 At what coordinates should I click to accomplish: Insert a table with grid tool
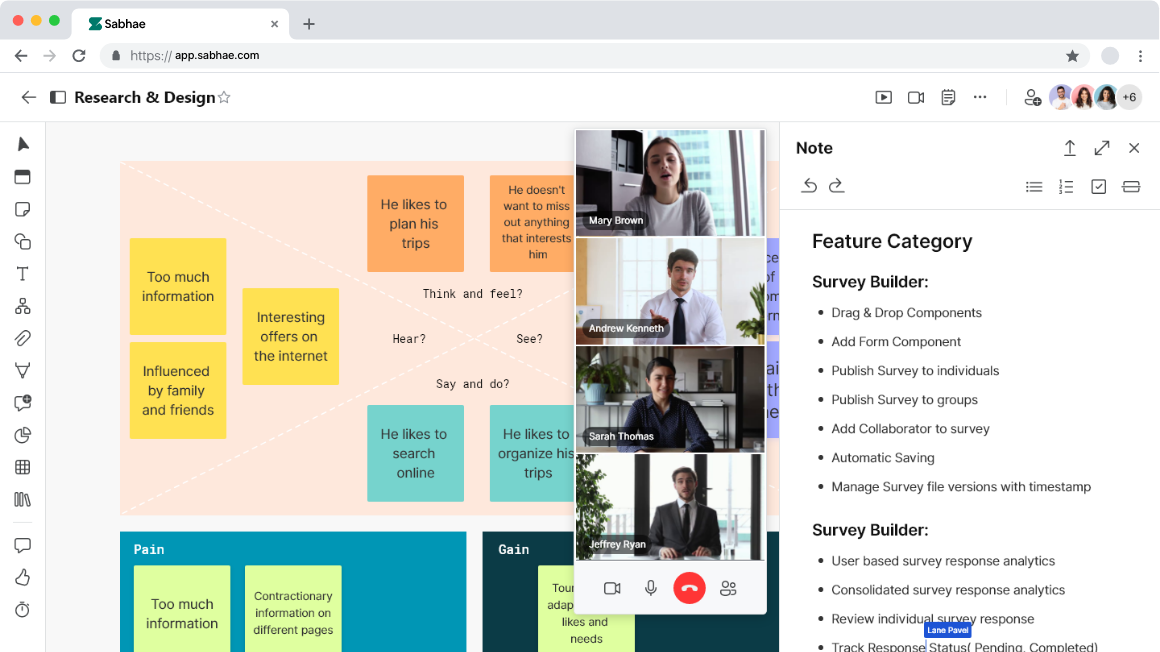coord(23,467)
